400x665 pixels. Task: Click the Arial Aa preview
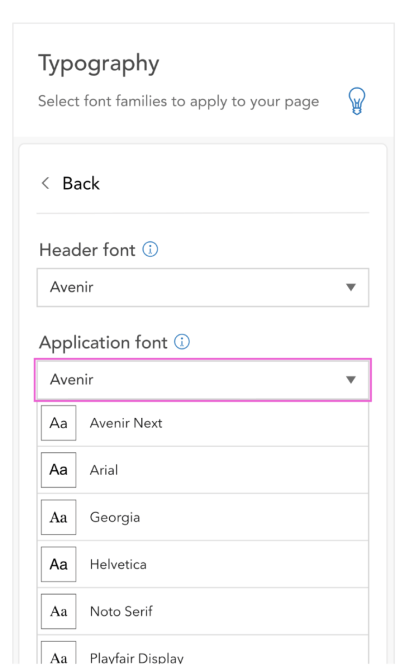pos(59,470)
